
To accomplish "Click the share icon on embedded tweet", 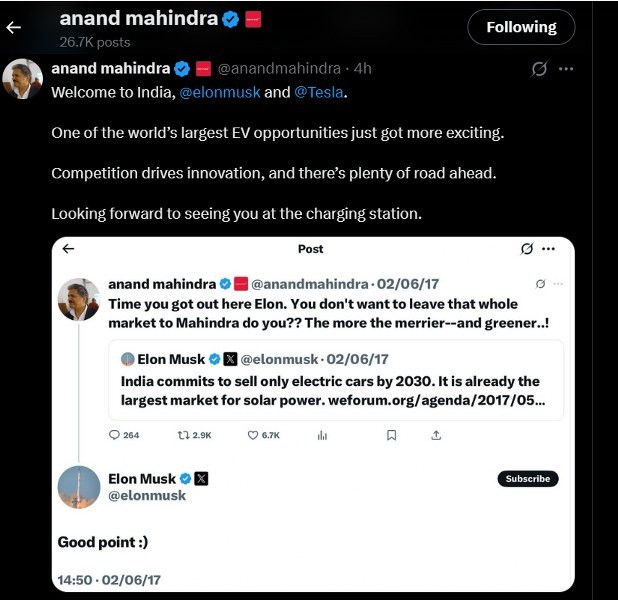I will [436, 435].
